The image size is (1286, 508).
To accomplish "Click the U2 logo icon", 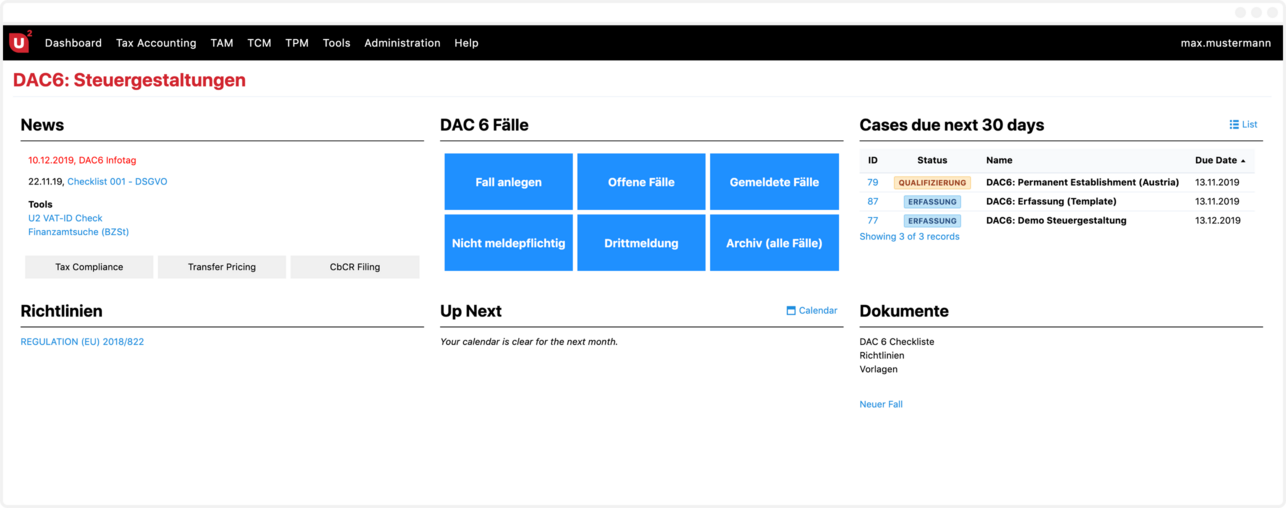I will (20, 42).
